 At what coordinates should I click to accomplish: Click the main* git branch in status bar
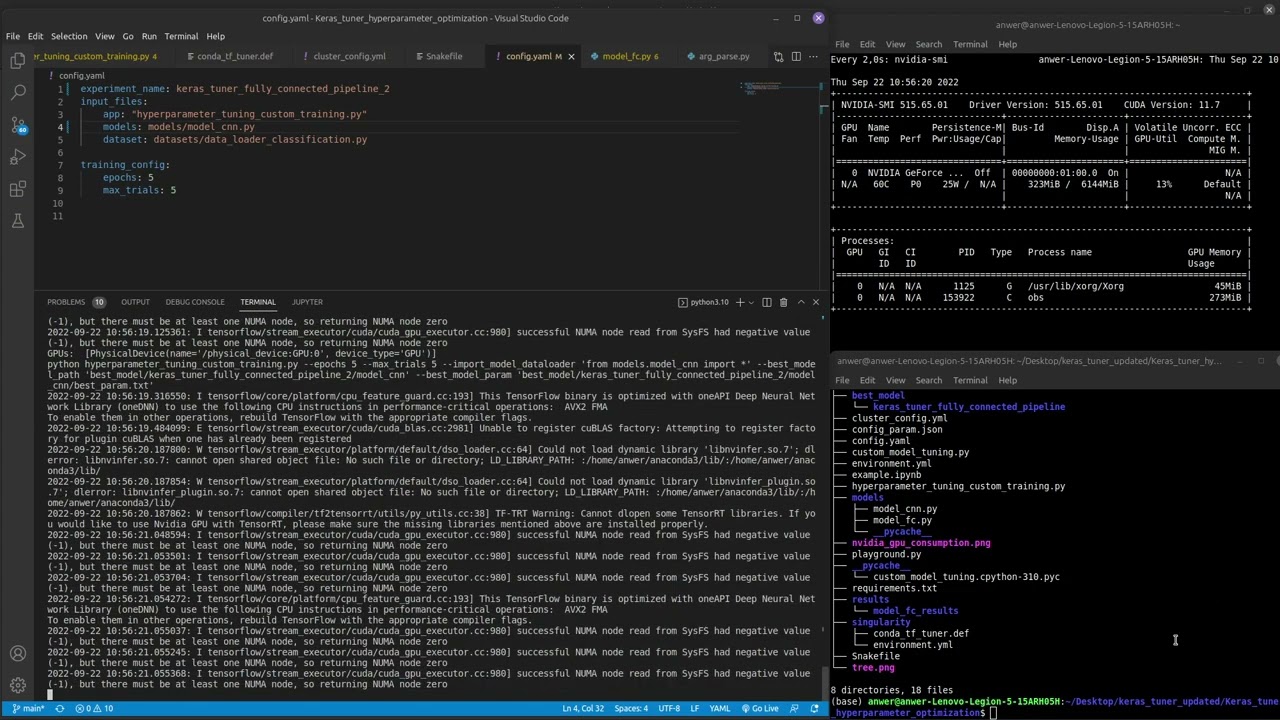[28, 709]
